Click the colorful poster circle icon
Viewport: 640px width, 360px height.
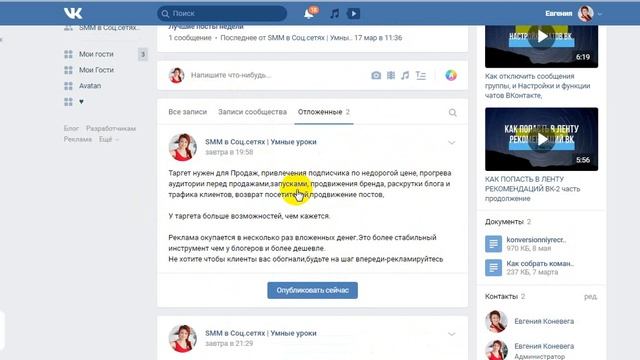pyautogui.click(x=451, y=75)
